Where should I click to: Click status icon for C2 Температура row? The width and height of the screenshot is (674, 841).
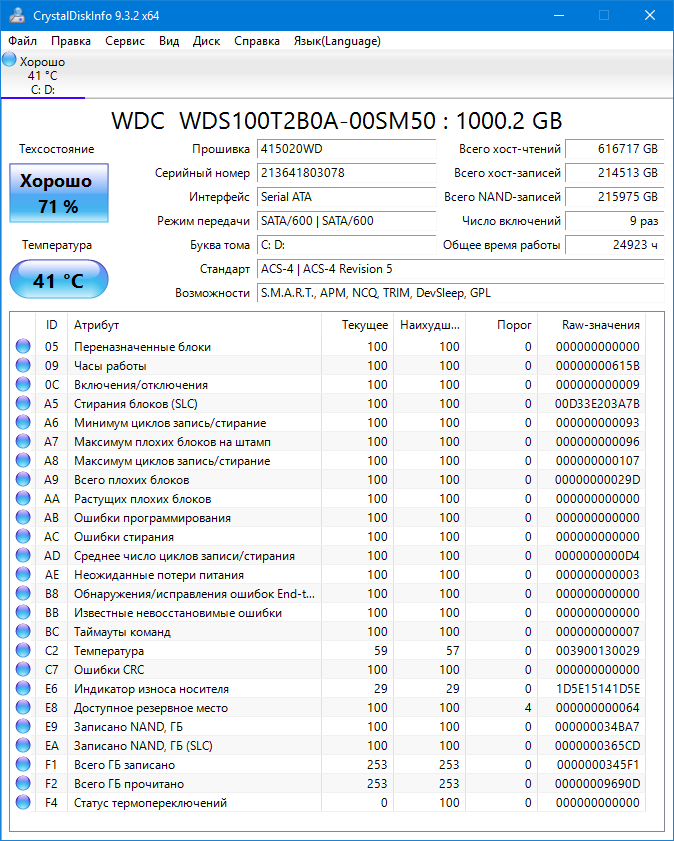(x=23, y=650)
